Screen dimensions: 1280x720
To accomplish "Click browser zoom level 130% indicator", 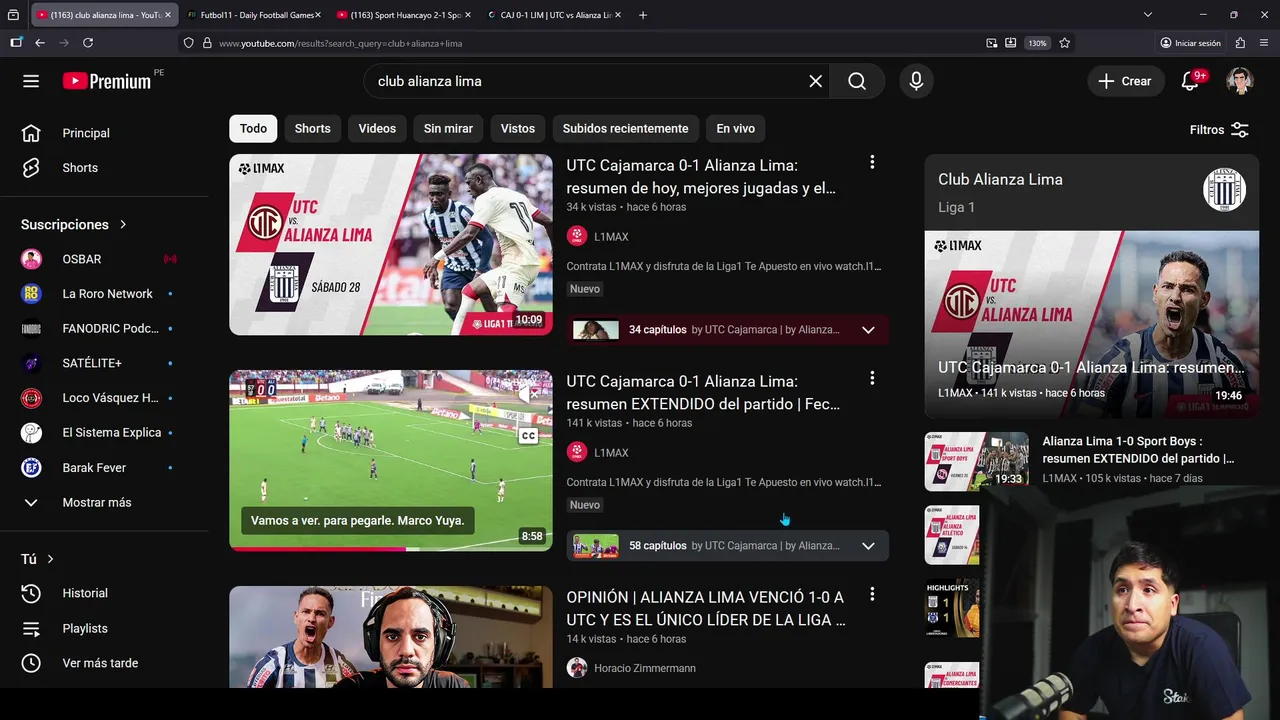I will tap(1037, 43).
